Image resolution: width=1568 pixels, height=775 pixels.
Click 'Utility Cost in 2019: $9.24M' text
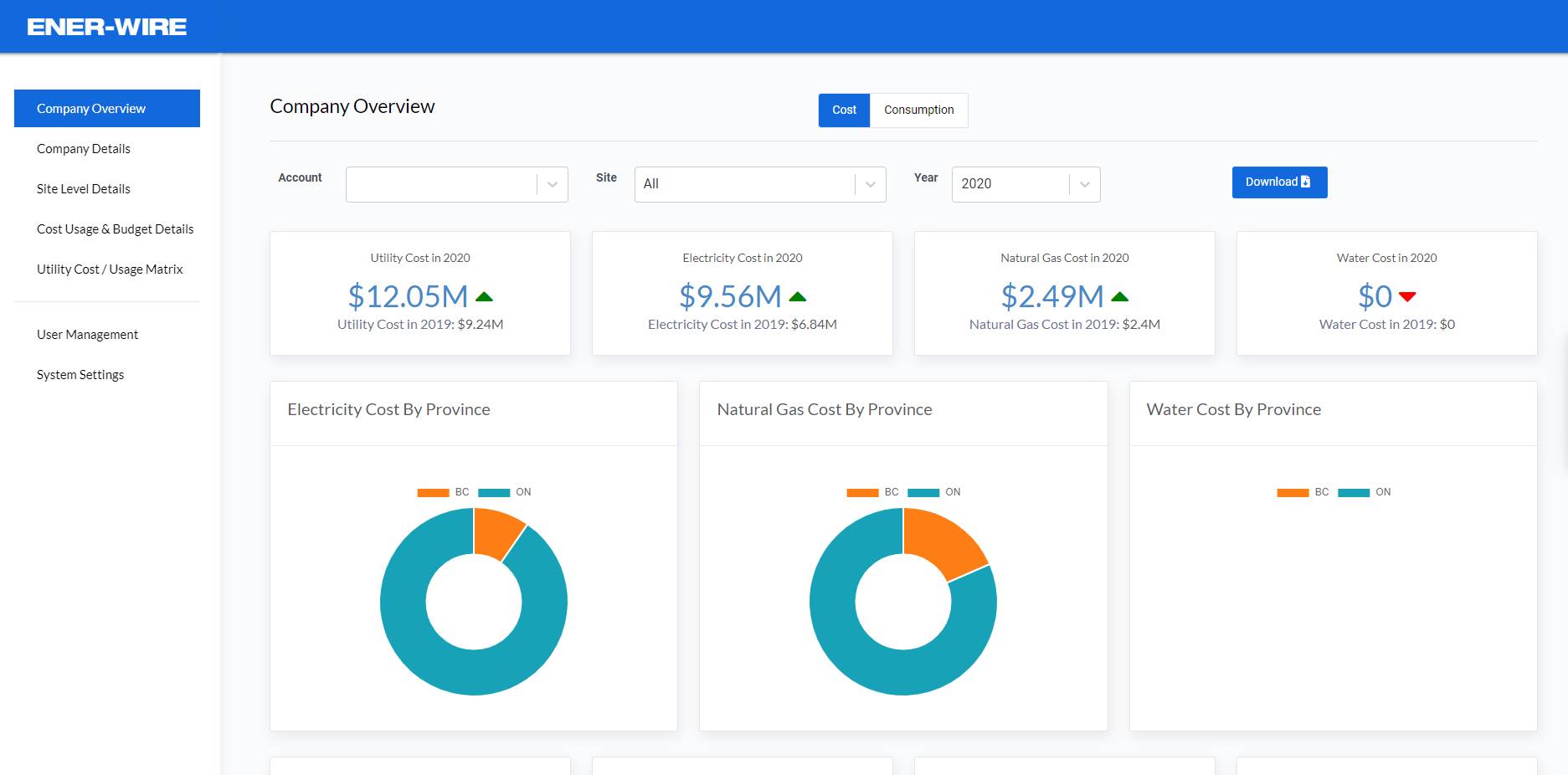pyautogui.click(x=420, y=325)
